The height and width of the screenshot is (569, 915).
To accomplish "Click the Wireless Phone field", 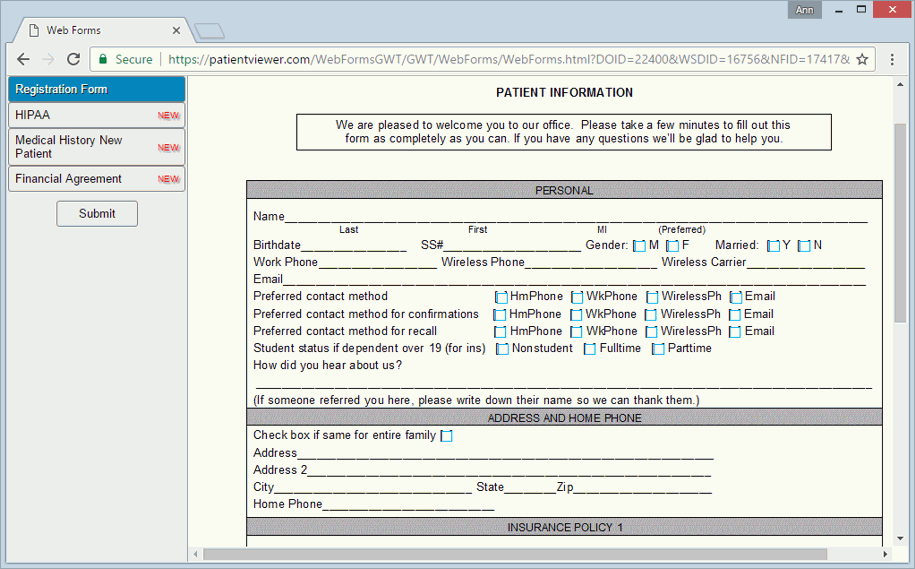I will pos(591,262).
